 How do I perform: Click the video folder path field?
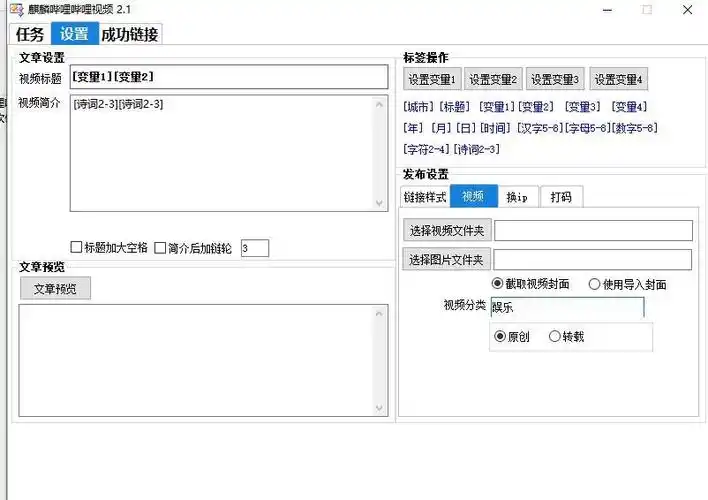(593, 231)
